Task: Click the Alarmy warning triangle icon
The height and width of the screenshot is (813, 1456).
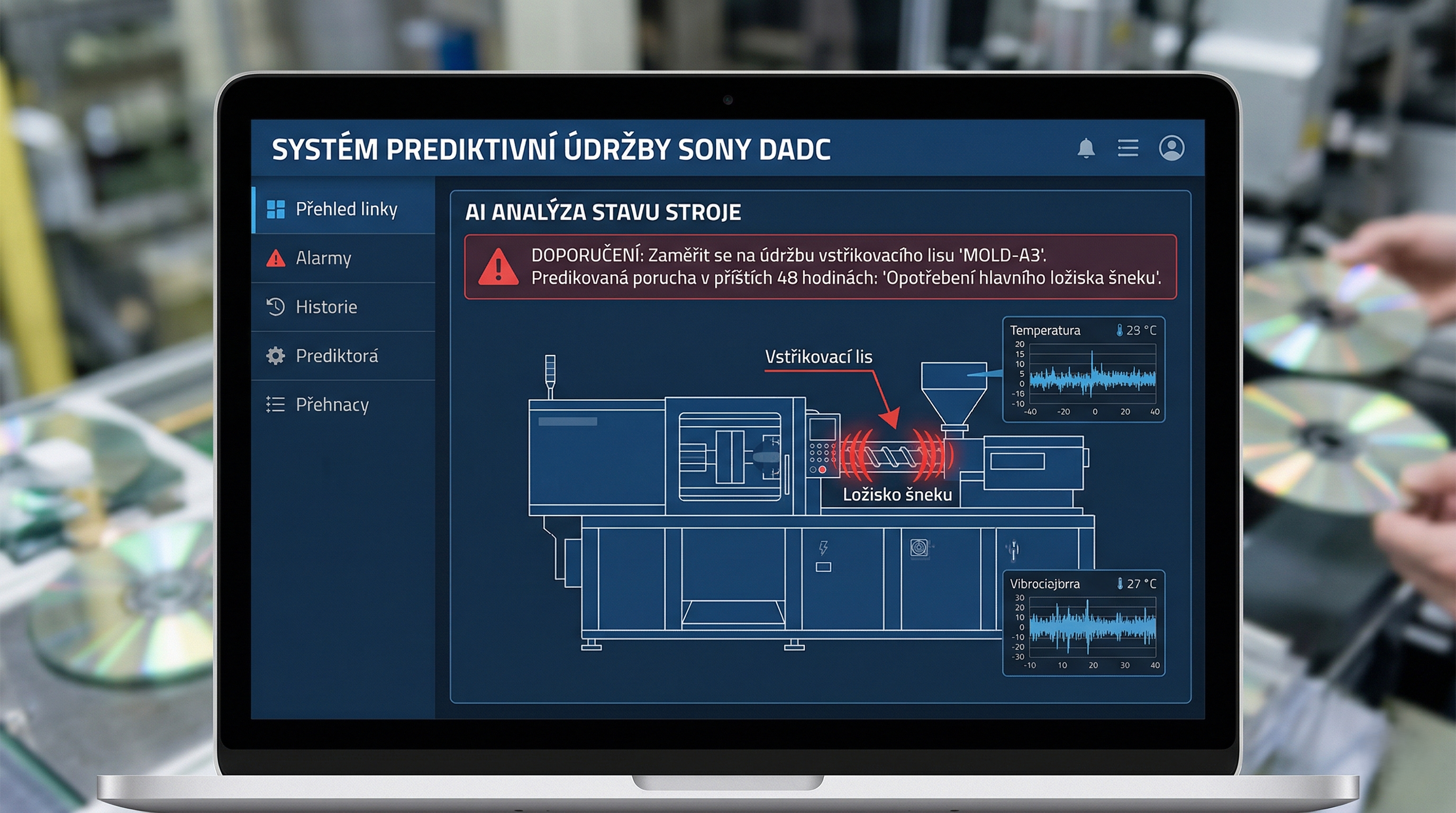Action: point(275,258)
